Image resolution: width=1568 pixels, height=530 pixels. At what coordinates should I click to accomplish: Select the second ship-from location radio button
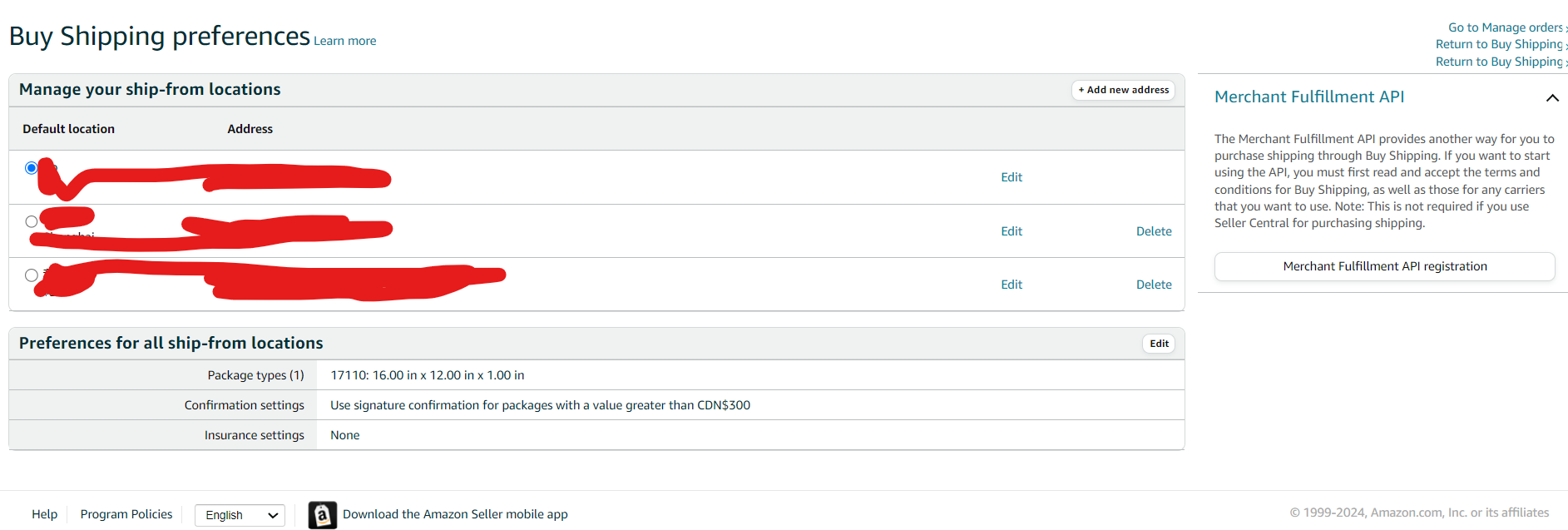point(32,221)
